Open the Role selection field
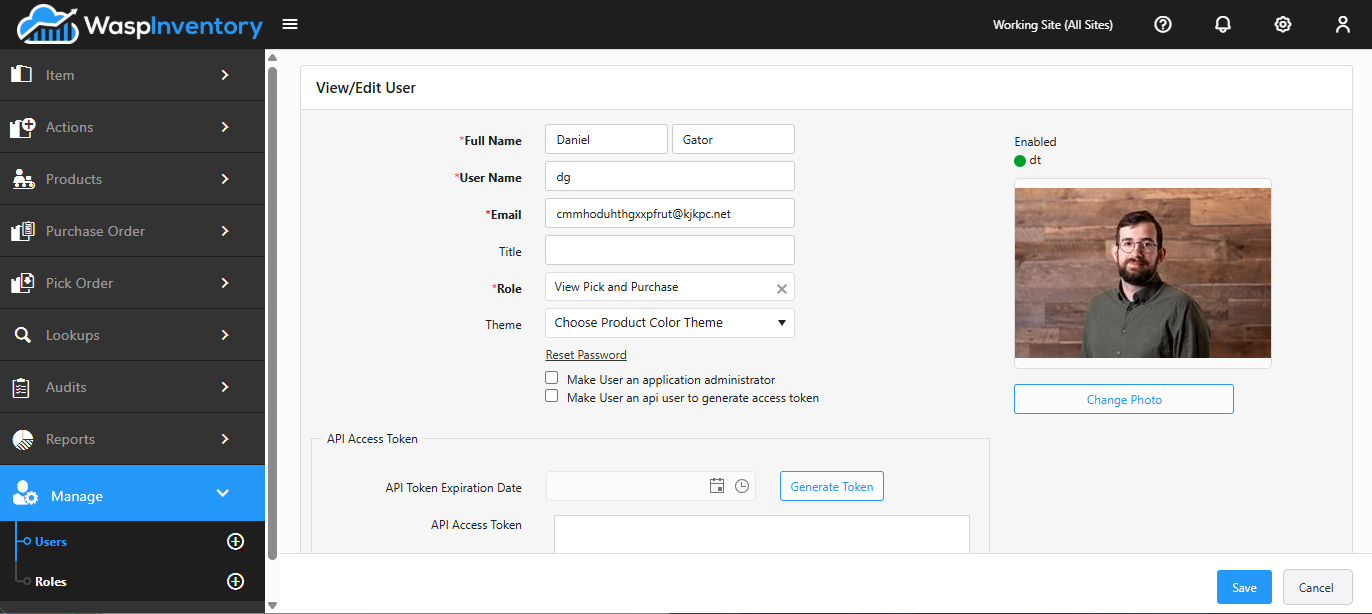The width and height of the screenshot is (1372, 614). [x=670, y=287]
